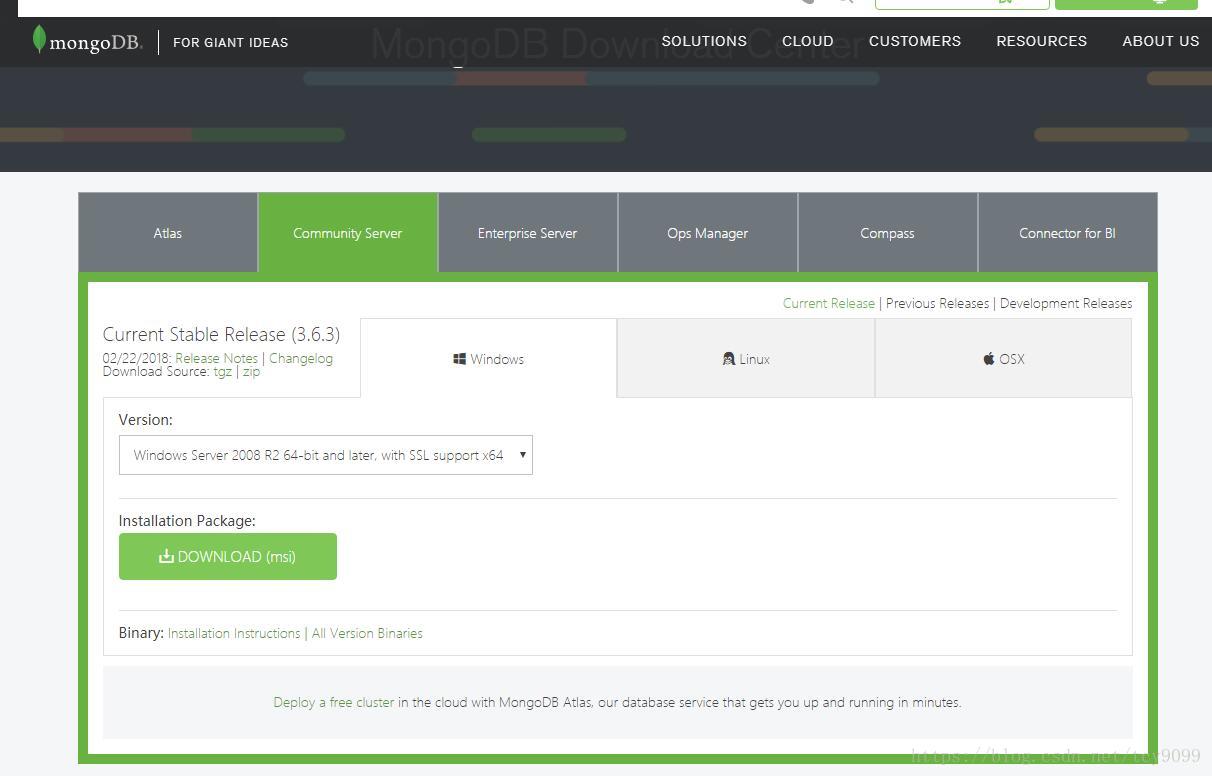The width and height of the screenshot is (1212, 776).
Task: Click the 'Installation Package:' label
Action: tap(187, 521)
